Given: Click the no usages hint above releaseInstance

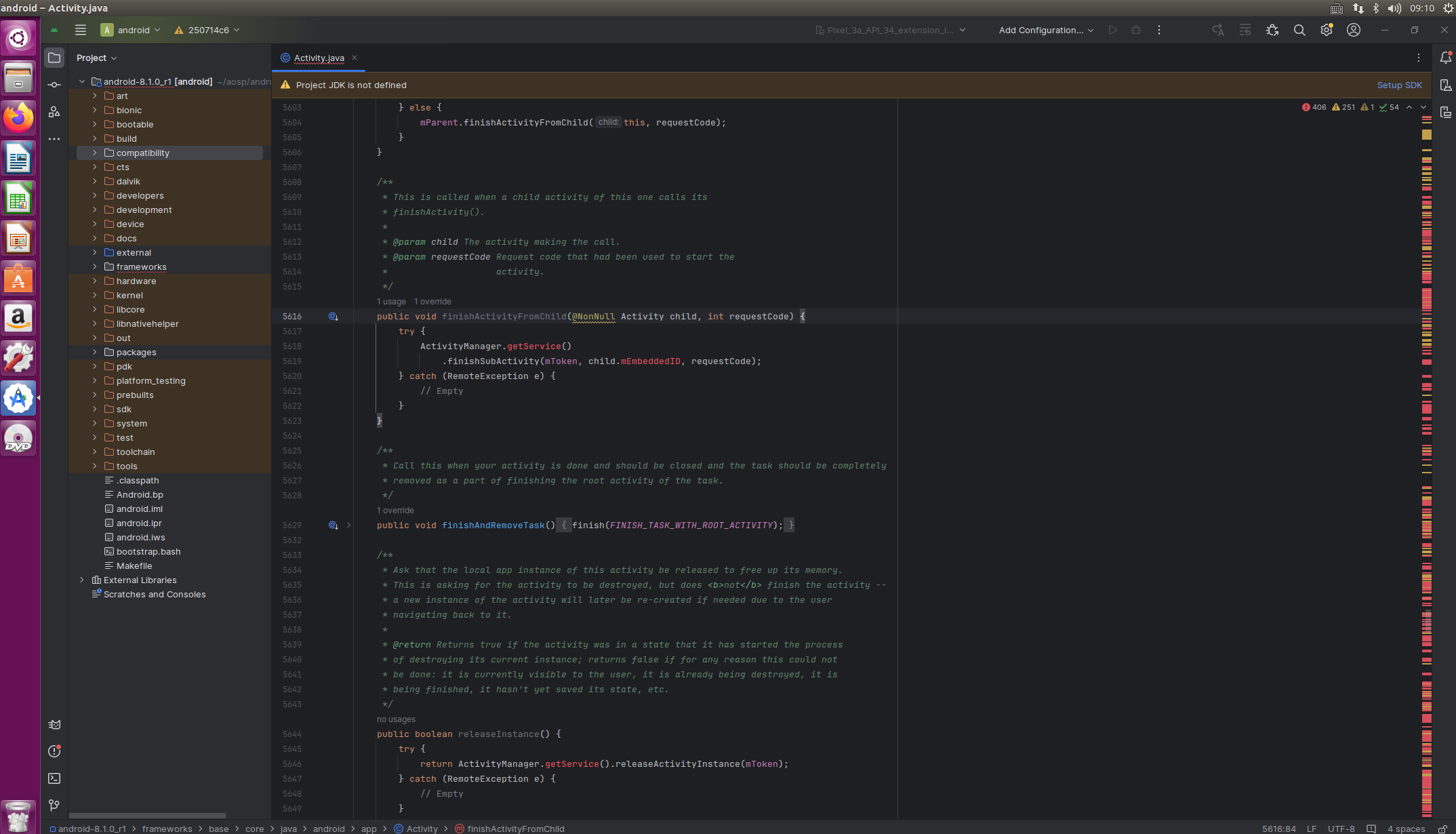Looking at the screenshot, I should pos(397,719).
